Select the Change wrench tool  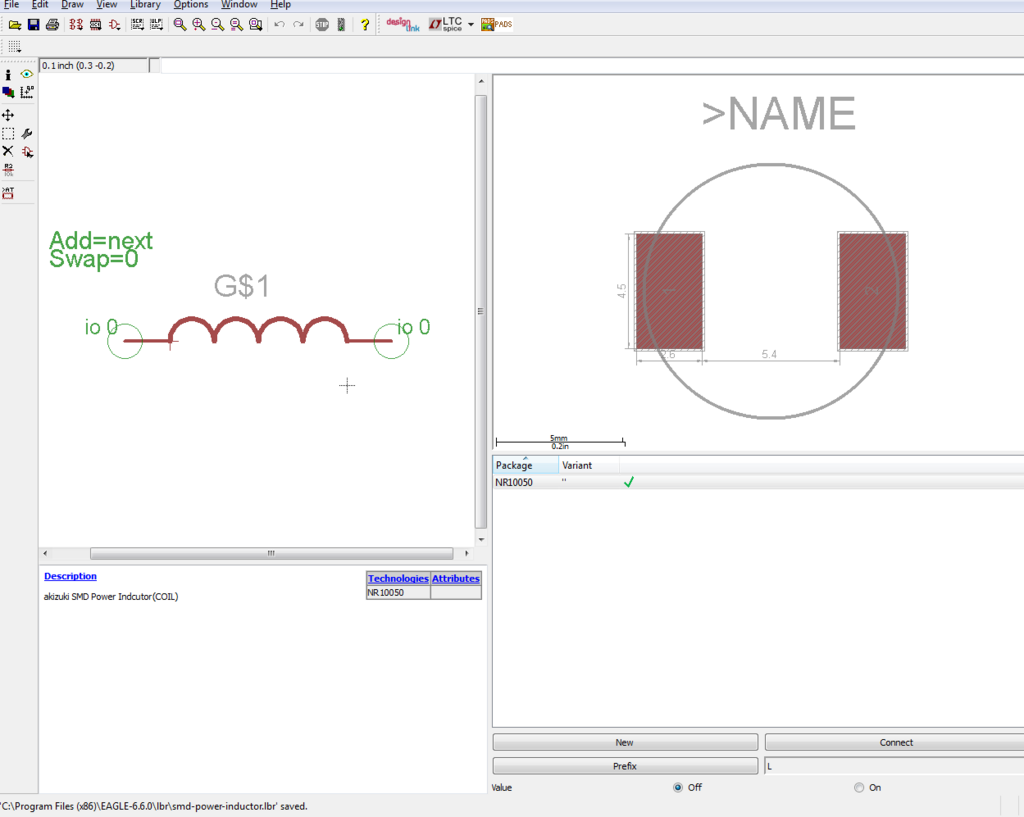[x=27, y=134]
